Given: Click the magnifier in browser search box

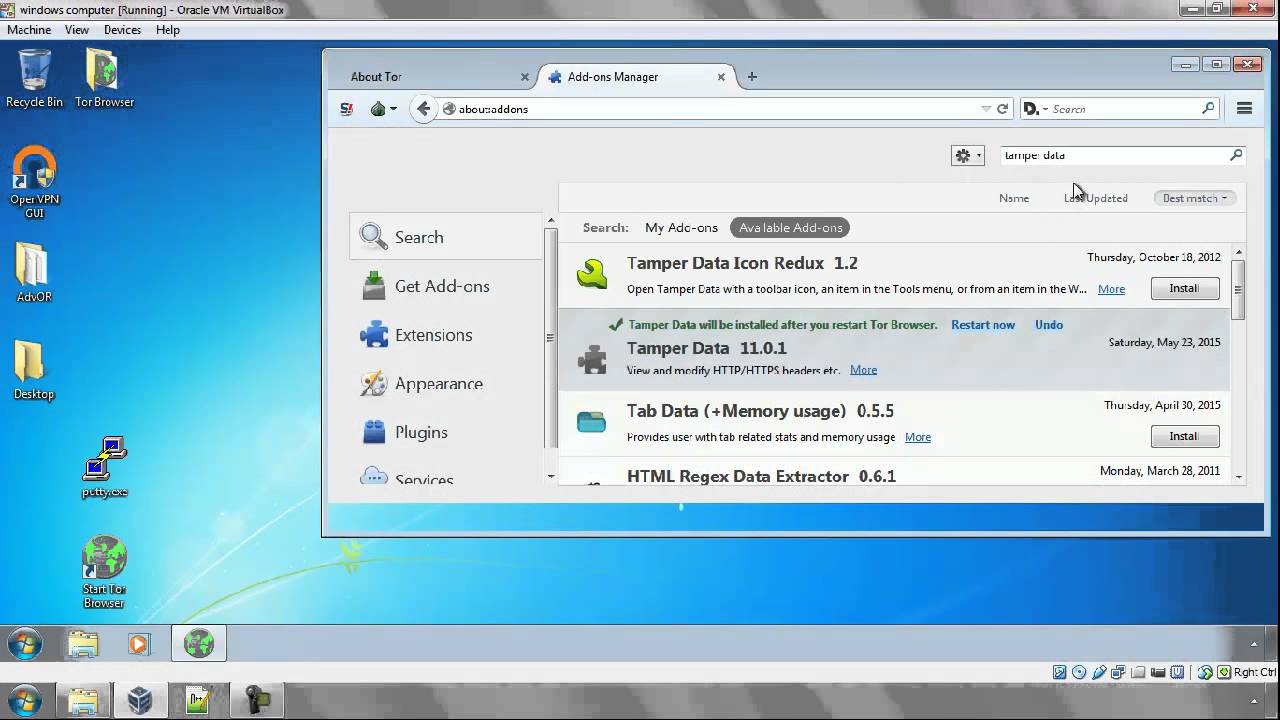Looking at the screenshot, I should pos(1208,108).
